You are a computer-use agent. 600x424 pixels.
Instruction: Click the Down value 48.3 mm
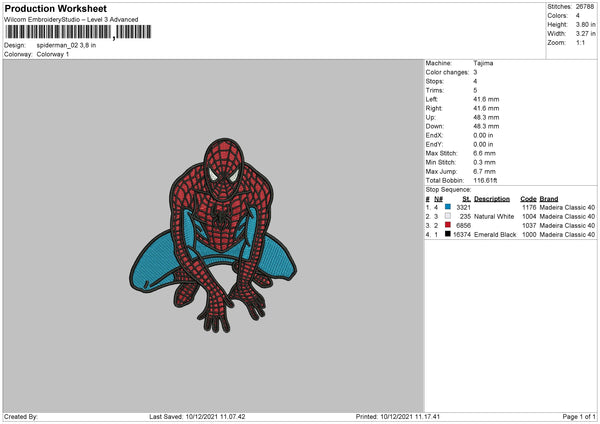(486, 126)
